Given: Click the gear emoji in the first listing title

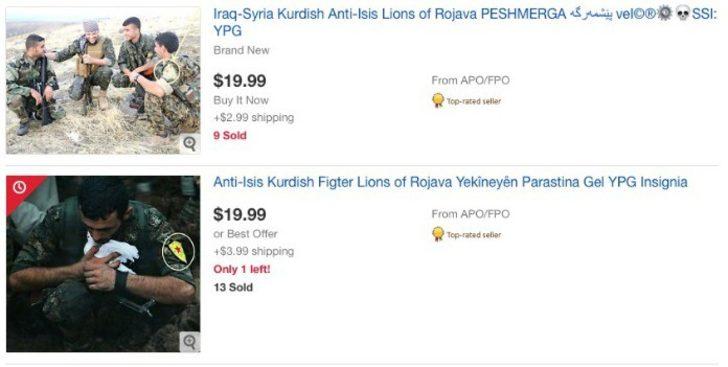Looking at the screenshot, I should pyautogui.click(x=665, y=14).
